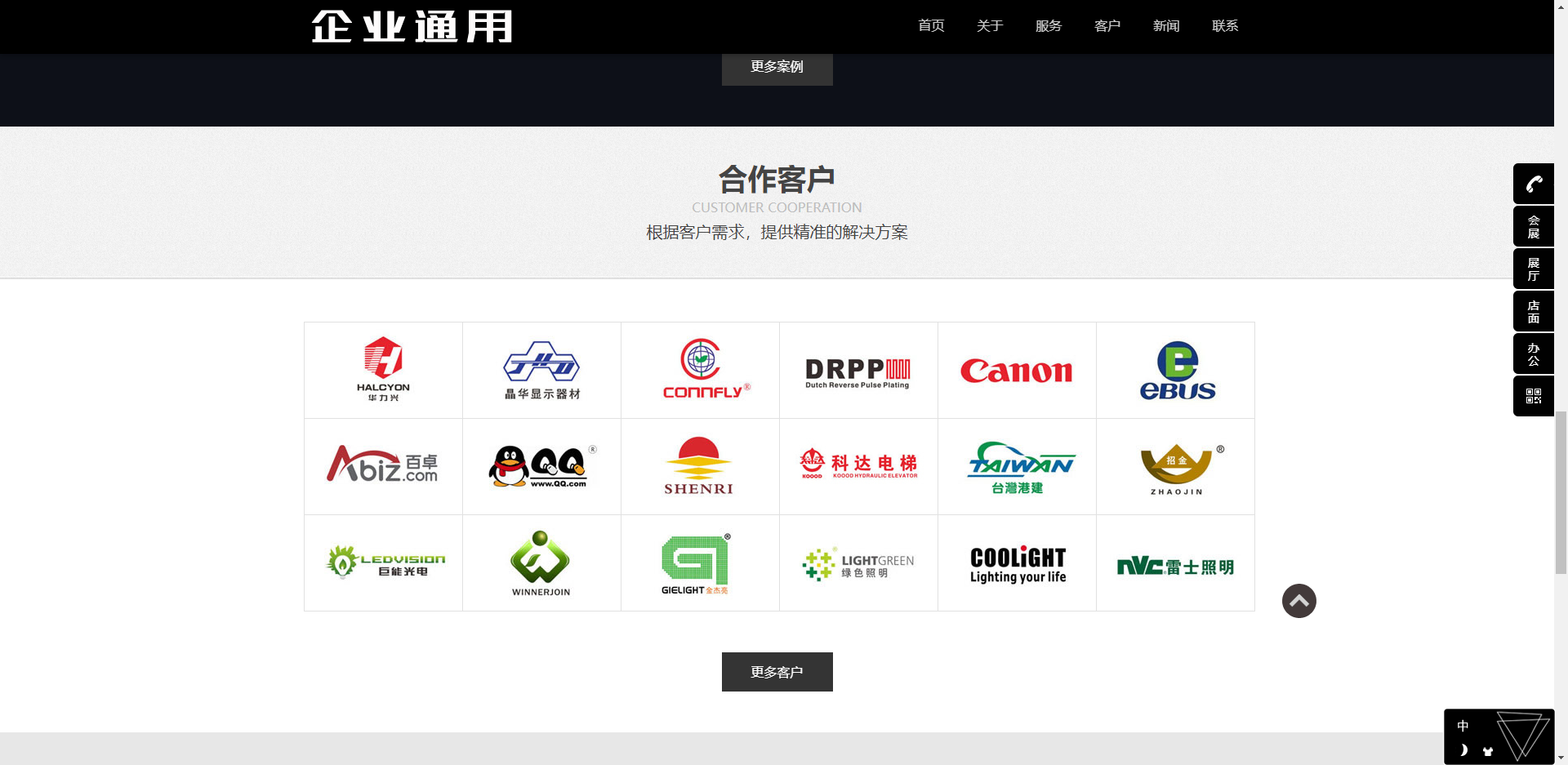
Task: Select the eBUS client logo
Action: point(1176,370)
